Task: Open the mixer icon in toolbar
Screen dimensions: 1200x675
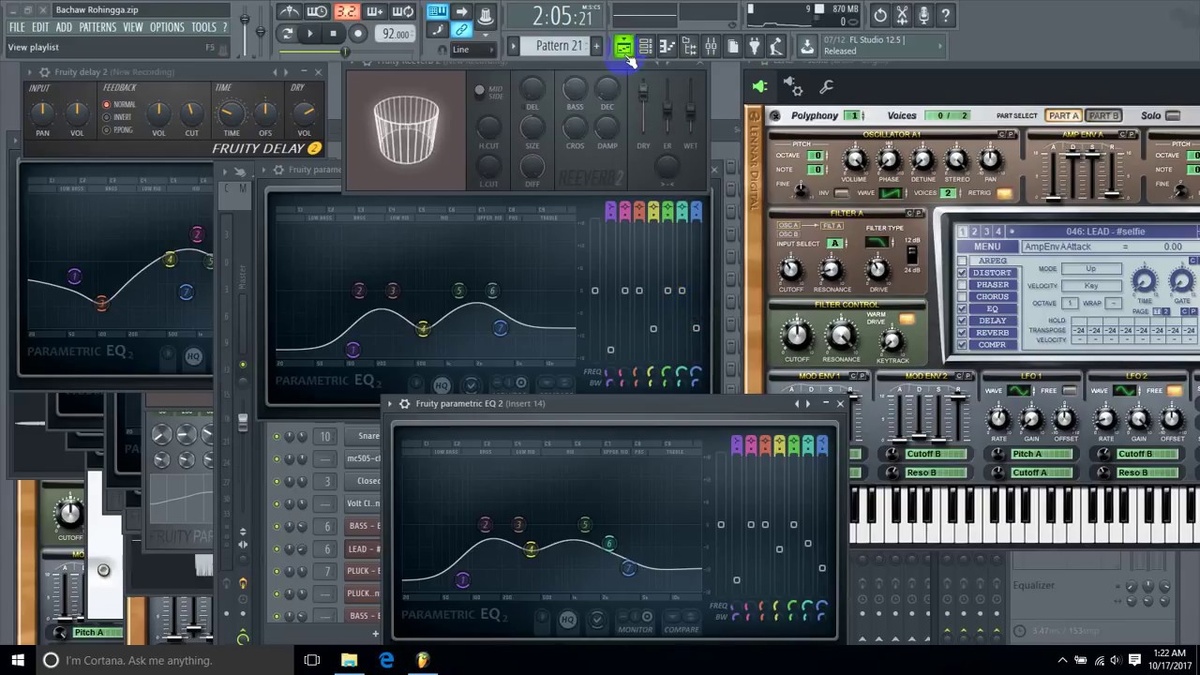Action: (x=711, y=46)
